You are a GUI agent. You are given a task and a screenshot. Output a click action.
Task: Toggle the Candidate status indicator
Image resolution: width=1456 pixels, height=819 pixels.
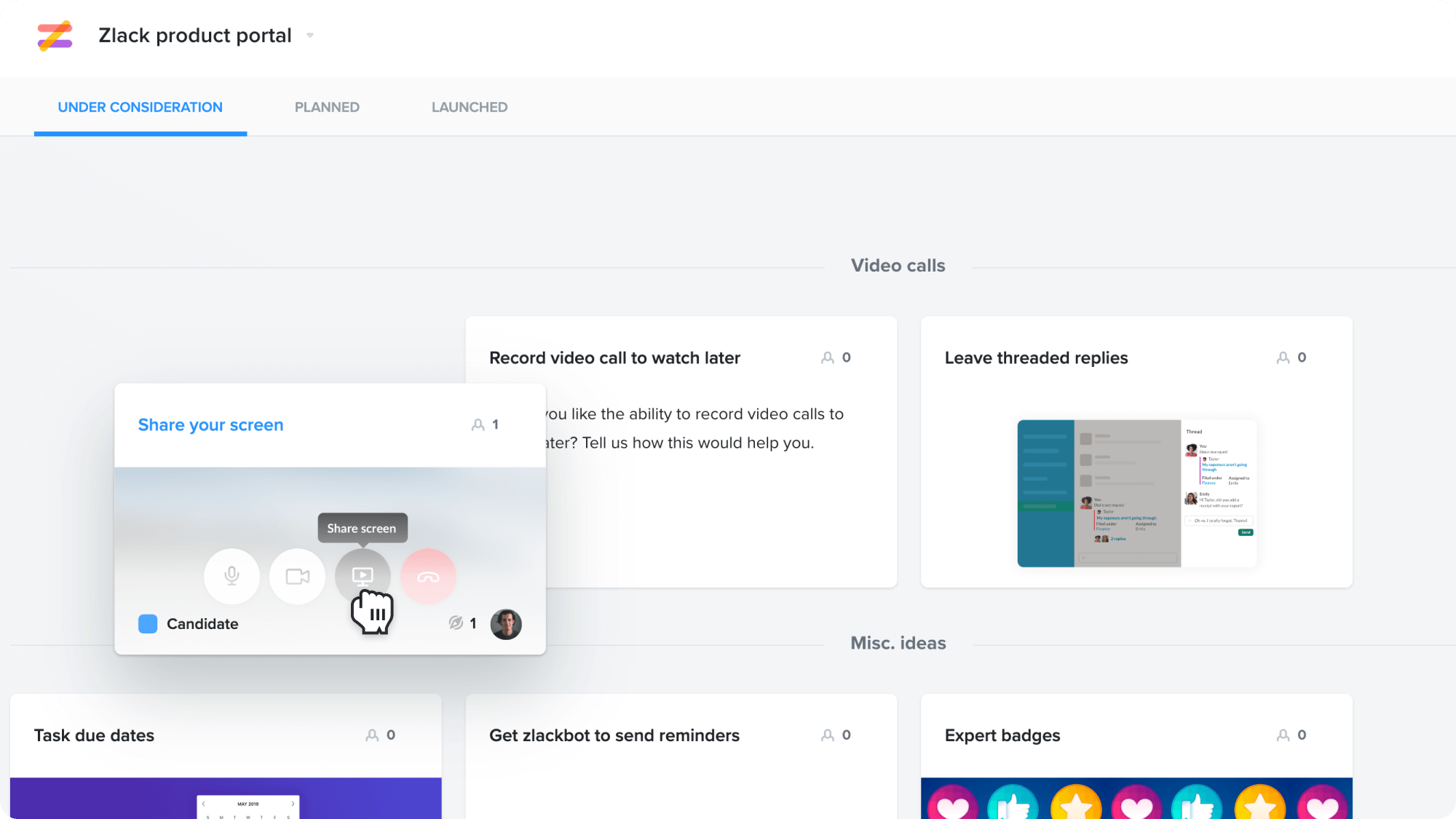(147, 623)
